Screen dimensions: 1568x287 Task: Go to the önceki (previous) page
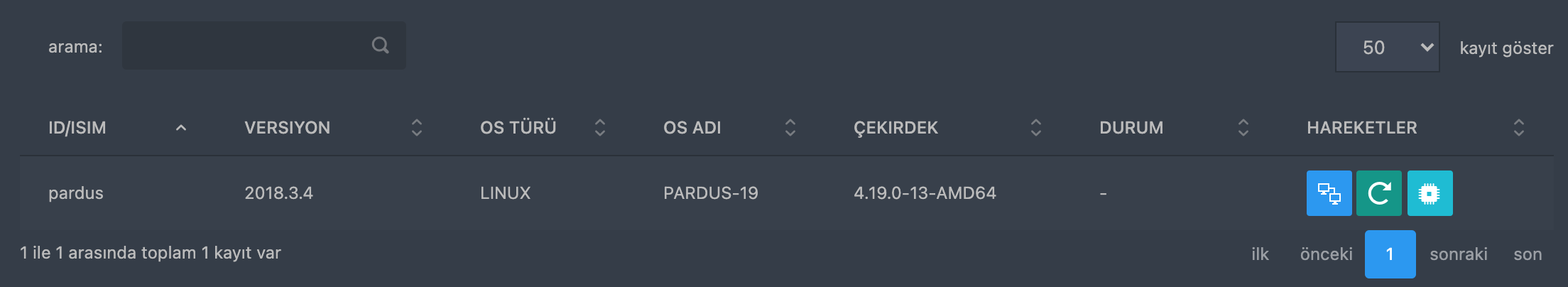pos(1326,254)
